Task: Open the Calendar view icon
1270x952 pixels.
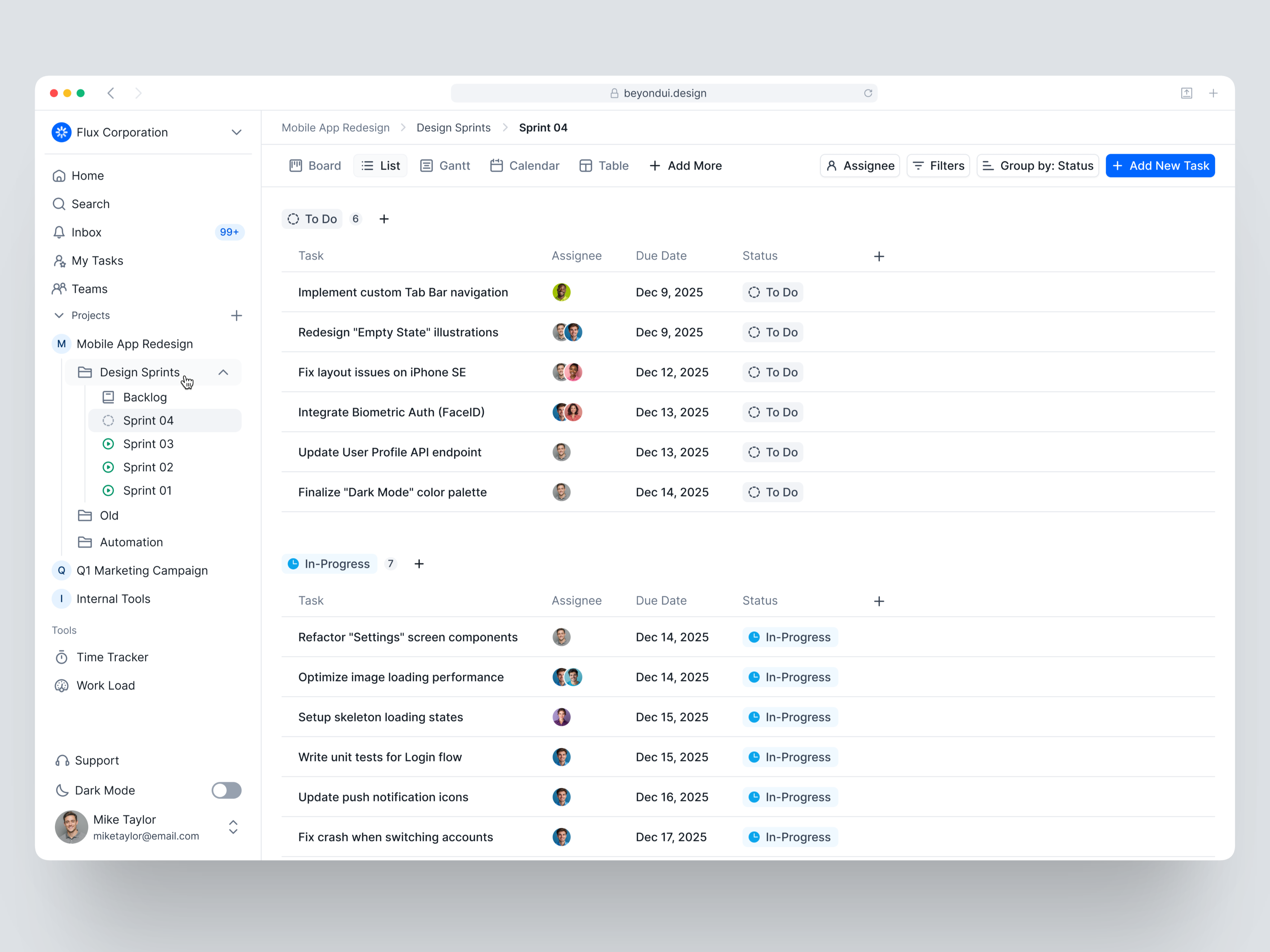Action: (497, 165)
